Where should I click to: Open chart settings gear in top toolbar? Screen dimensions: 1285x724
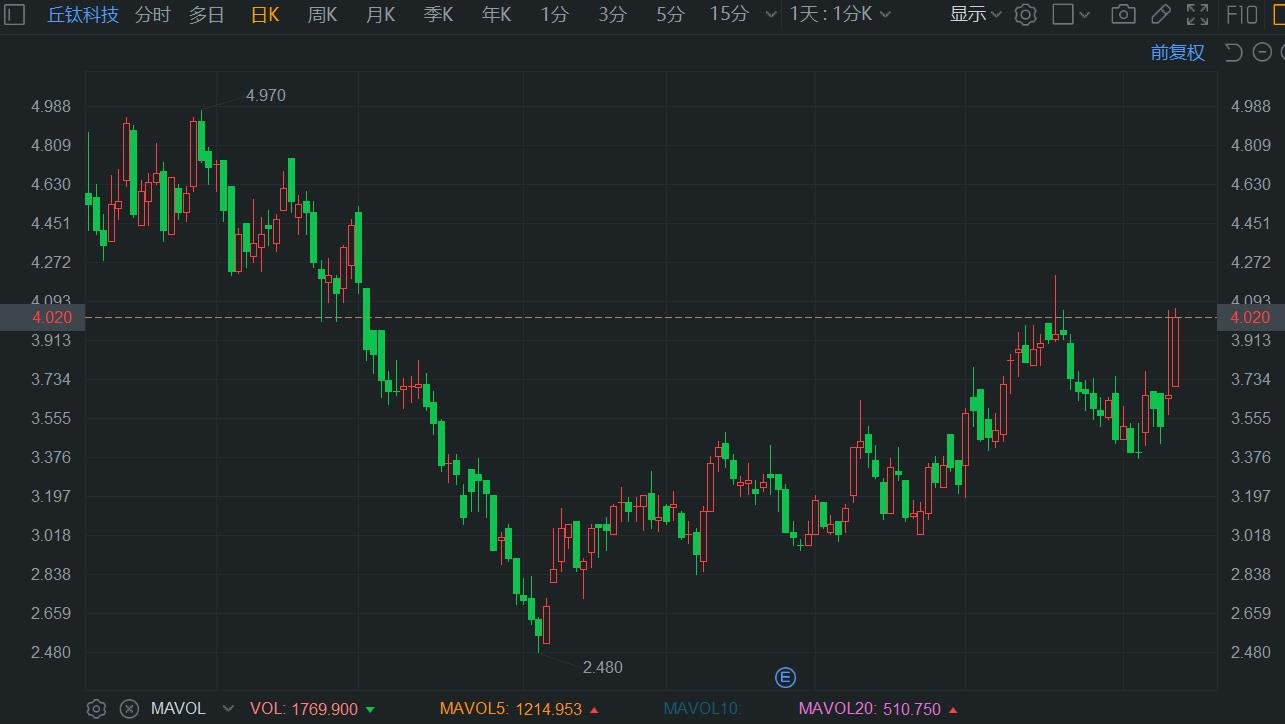1025,14
